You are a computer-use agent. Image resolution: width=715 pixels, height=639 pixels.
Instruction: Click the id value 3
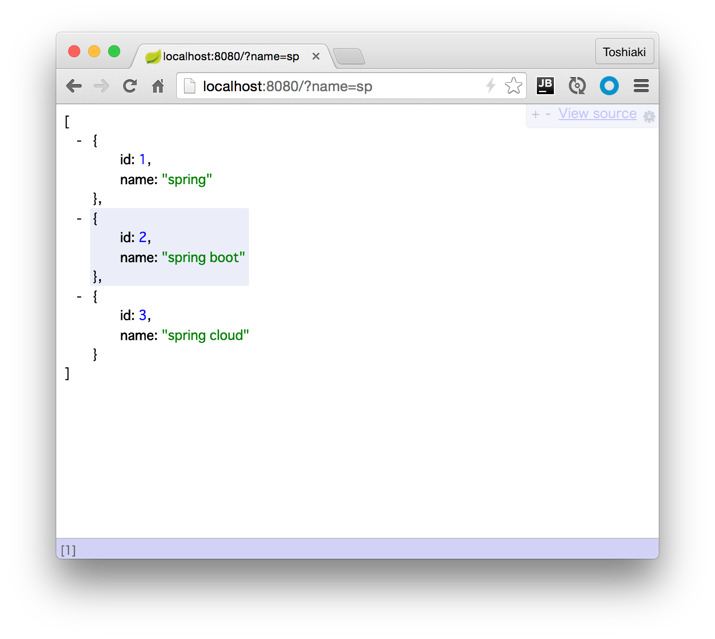(x=143, y=315)
